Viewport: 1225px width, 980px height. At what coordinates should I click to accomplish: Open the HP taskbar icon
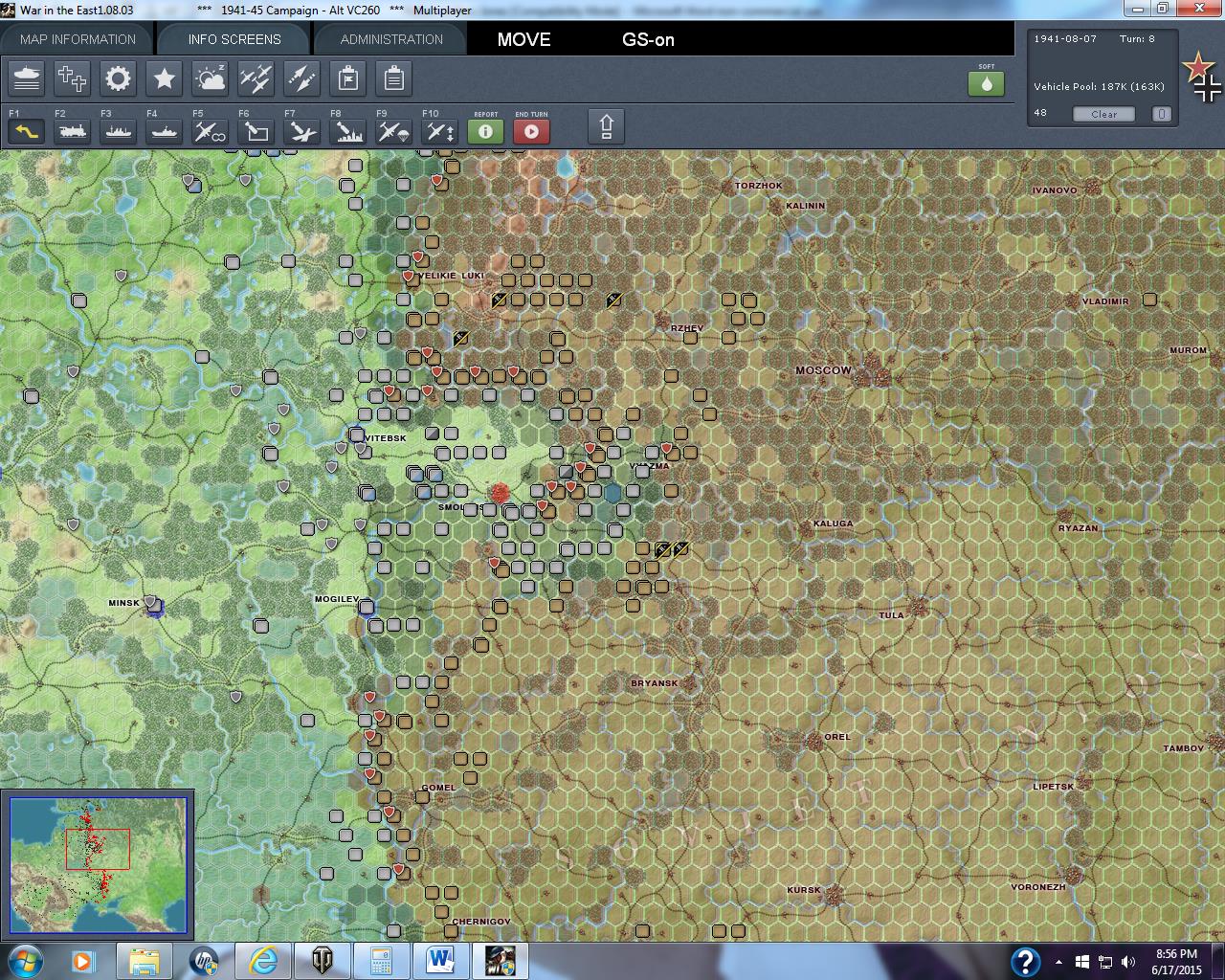[x=204, y=961]
